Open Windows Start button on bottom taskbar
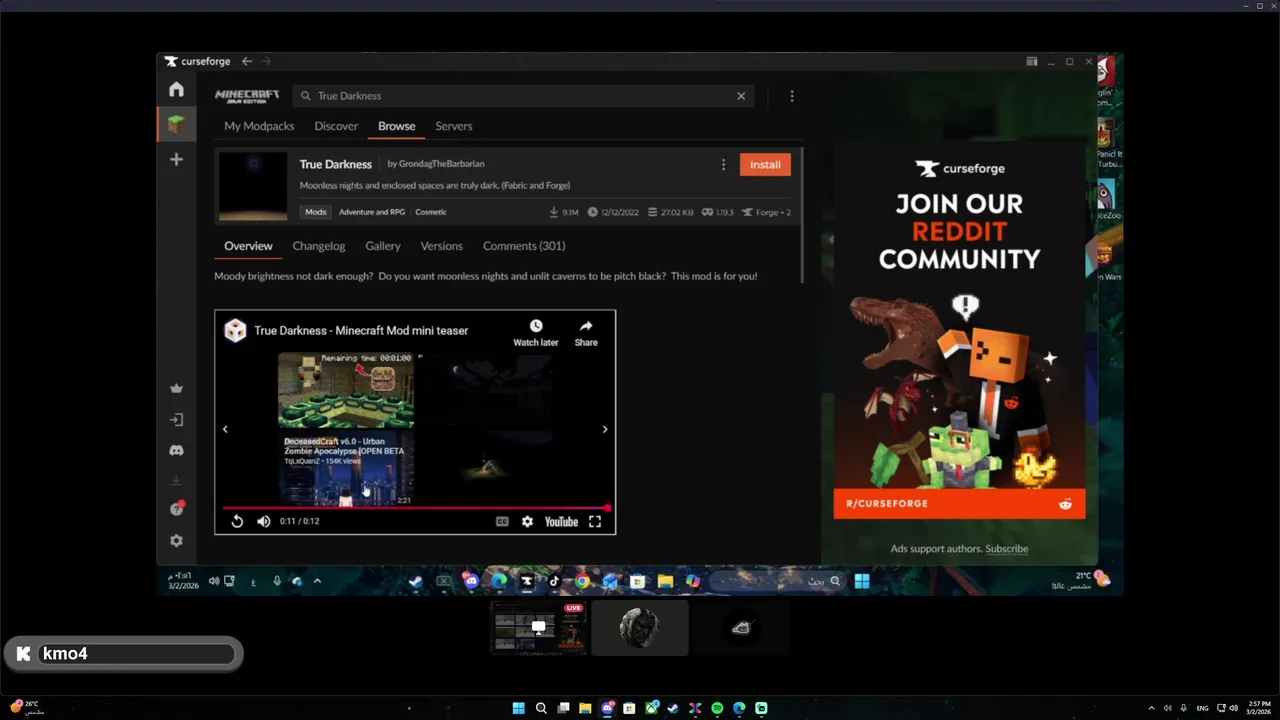The image size is (1280, 720). click(x=518, y=708)
